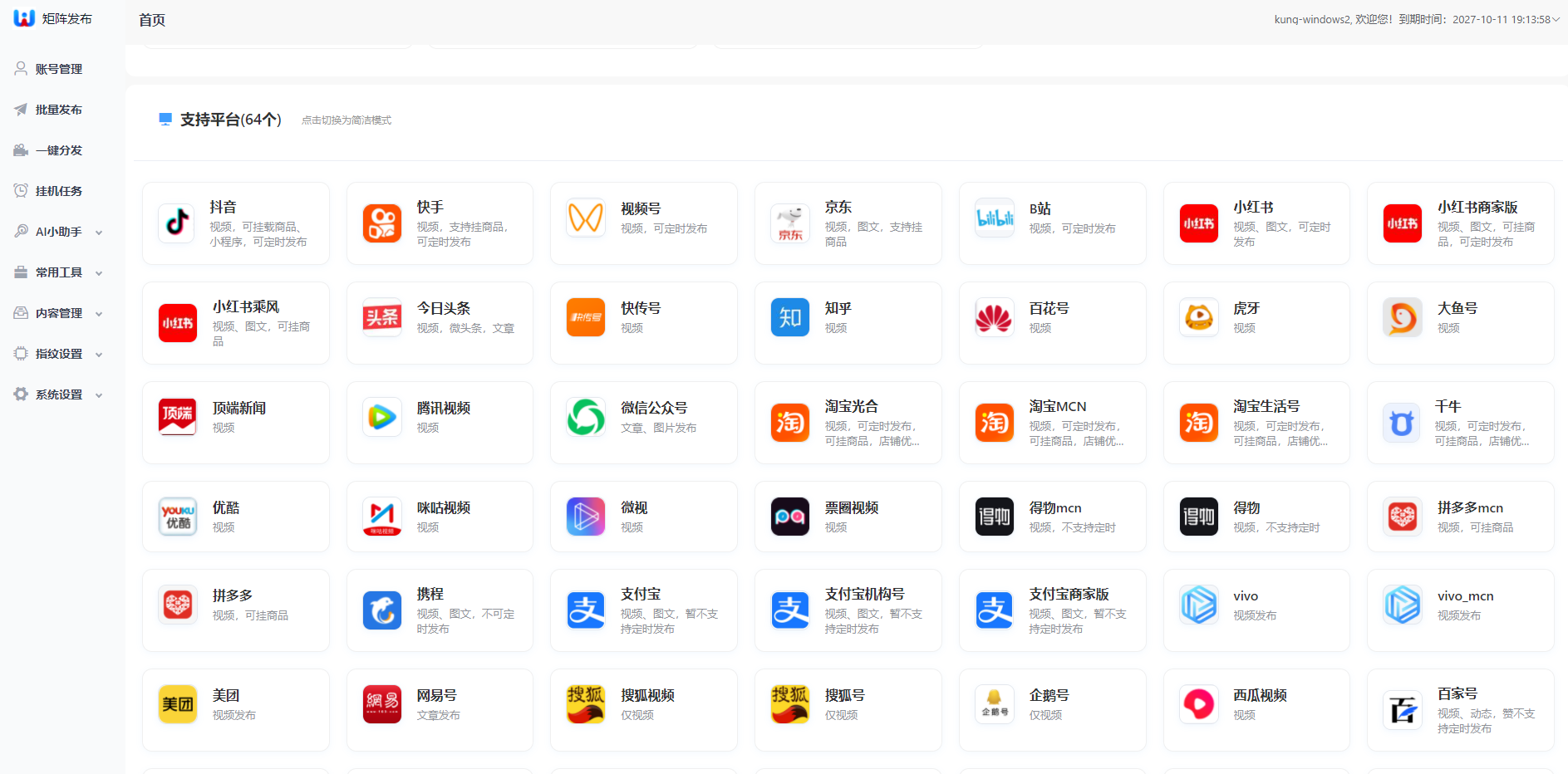
Task: Select the 支付宝 blue icon
Action: (x=586, y=610)
